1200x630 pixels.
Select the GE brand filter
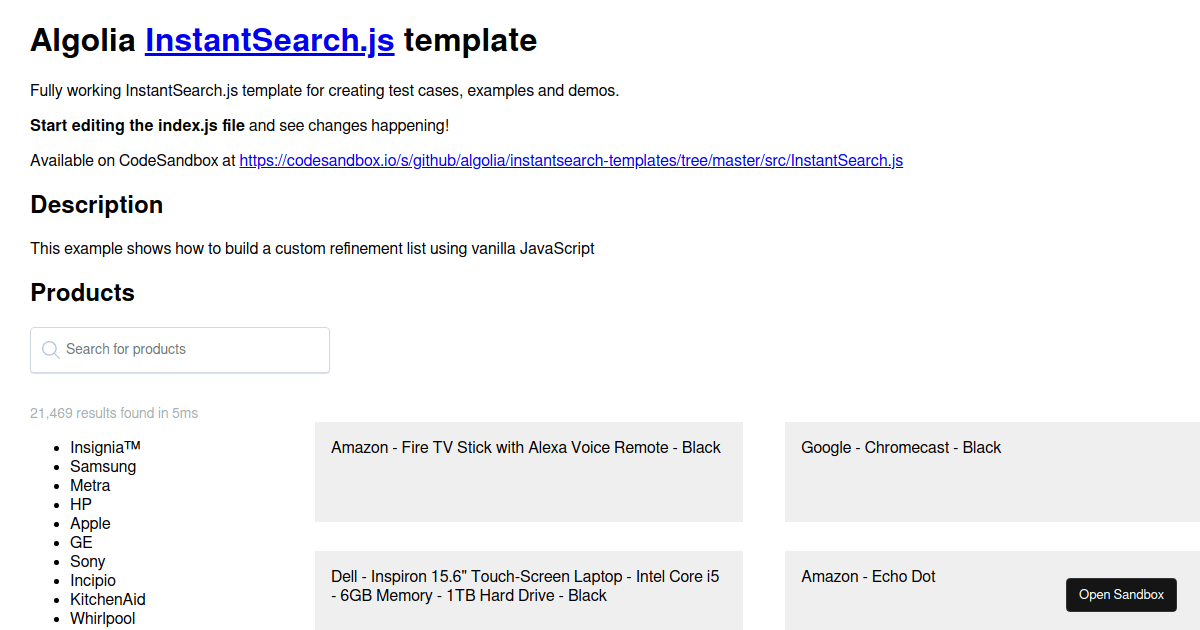click(81, 542)
